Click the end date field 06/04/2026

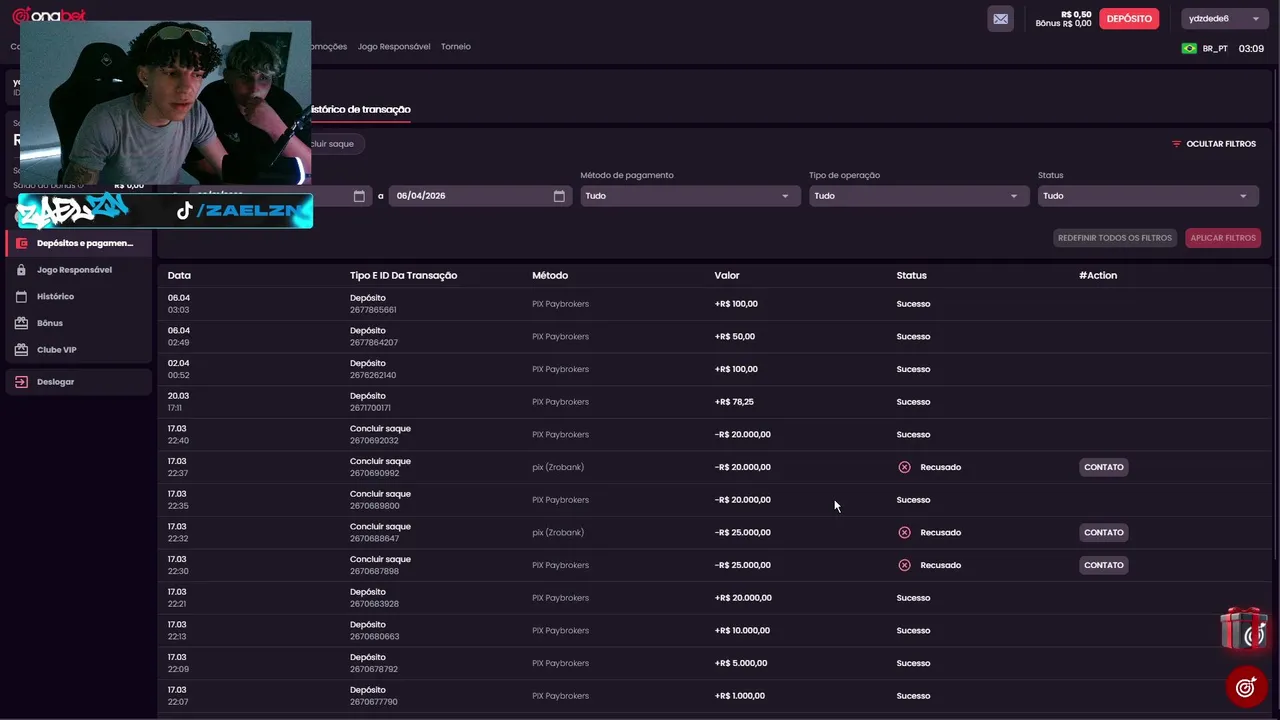coord(478,196)
